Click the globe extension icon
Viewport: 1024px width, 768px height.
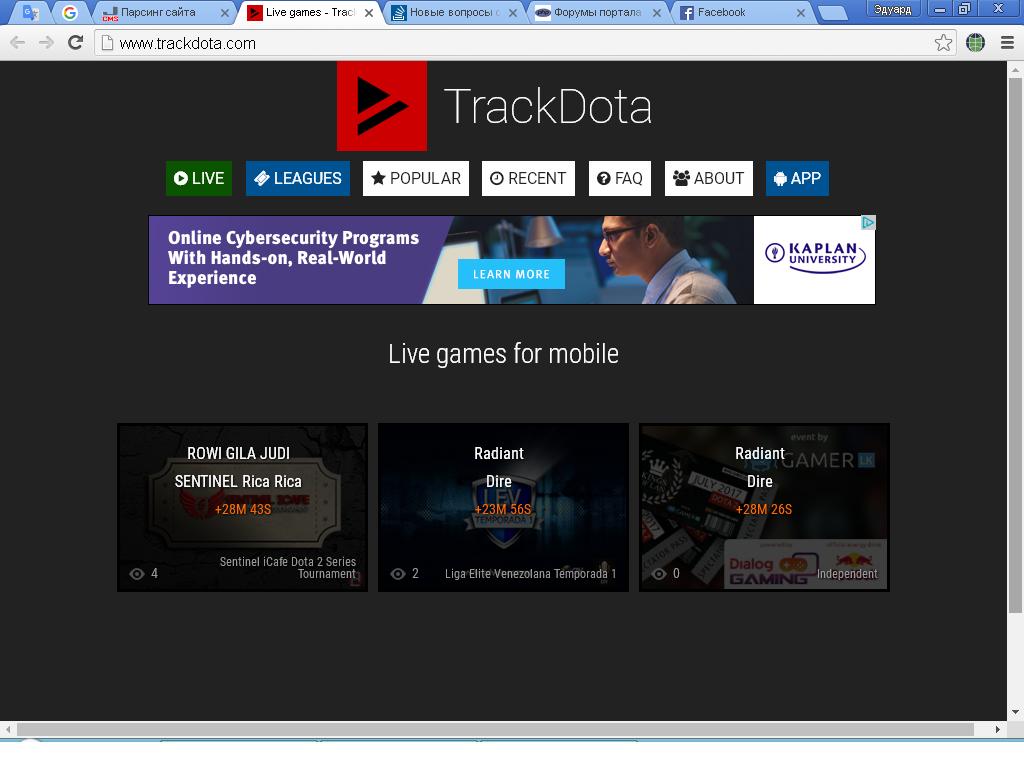point(975,43)
